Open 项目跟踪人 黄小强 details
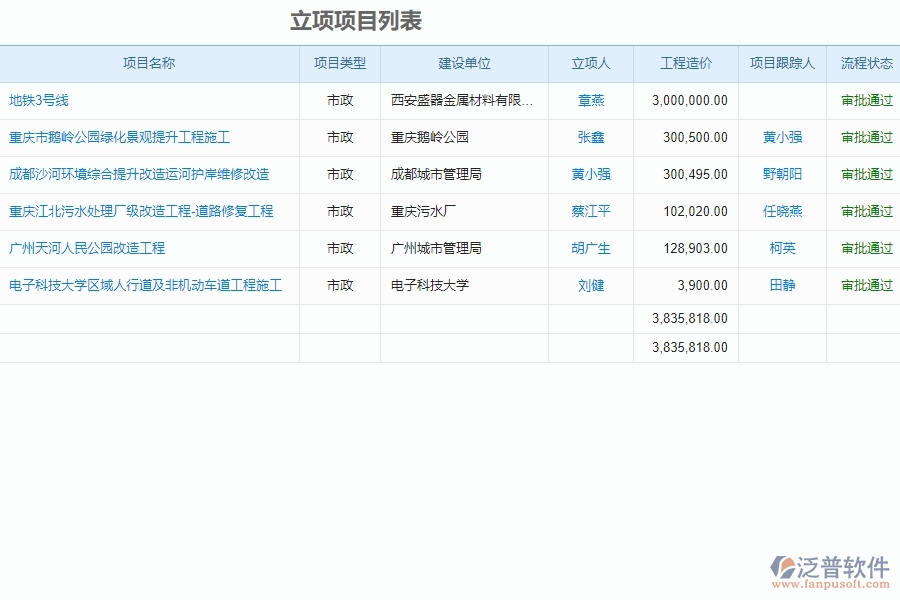Image resolution: width=900 pixels, height=600 pixels. pyautogui.click(x=784, y=137)
